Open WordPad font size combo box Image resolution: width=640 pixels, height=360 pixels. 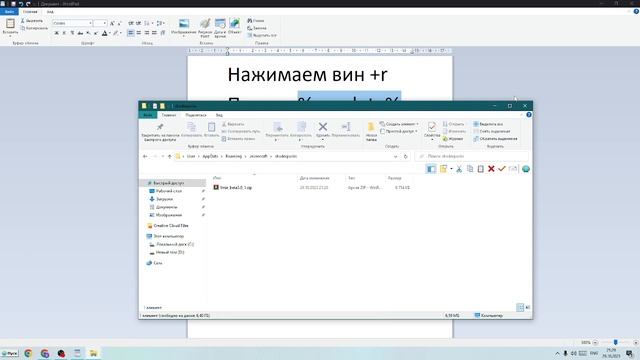100,23
